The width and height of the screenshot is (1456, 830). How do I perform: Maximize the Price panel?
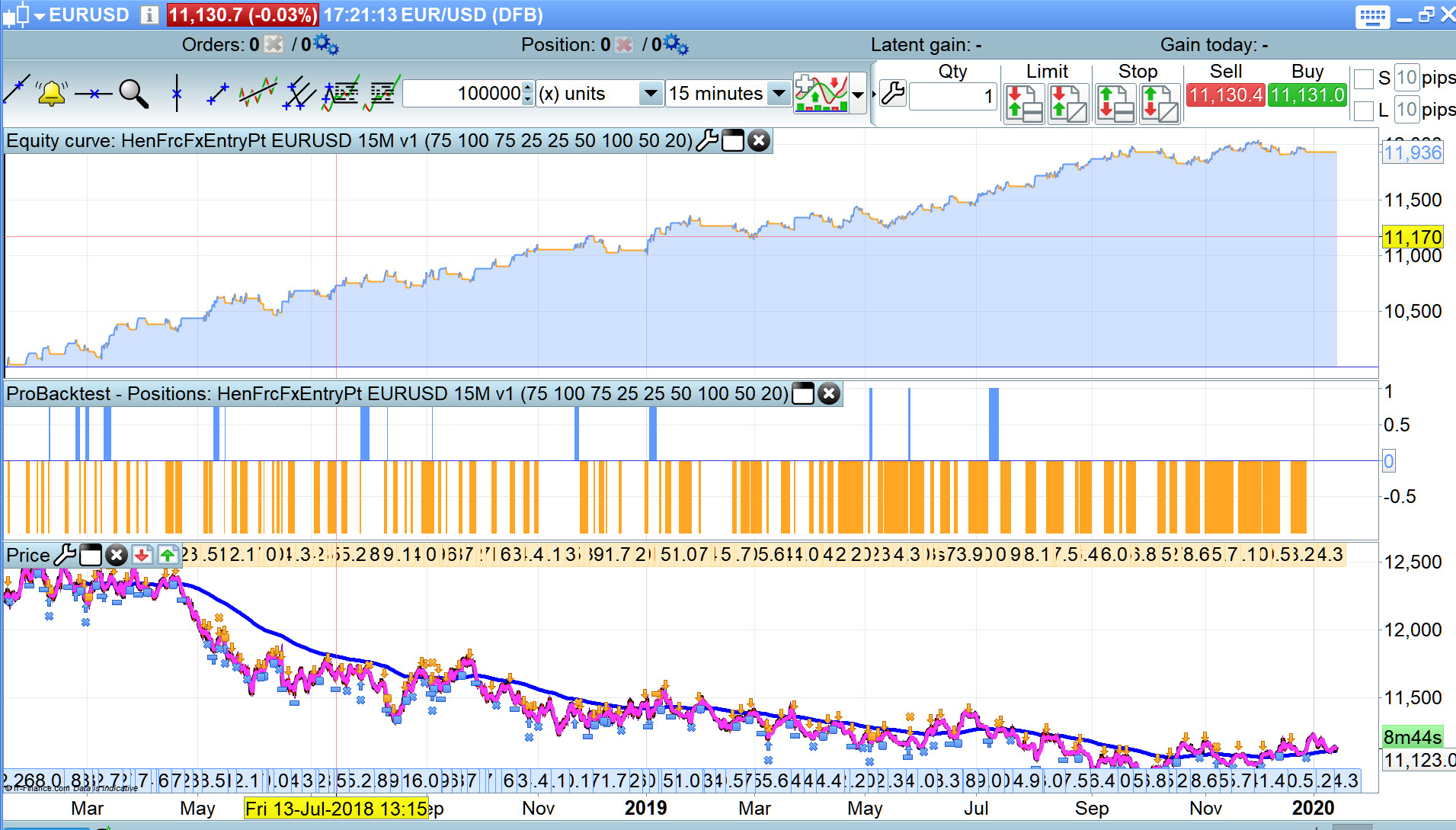(x=91, y=555)
